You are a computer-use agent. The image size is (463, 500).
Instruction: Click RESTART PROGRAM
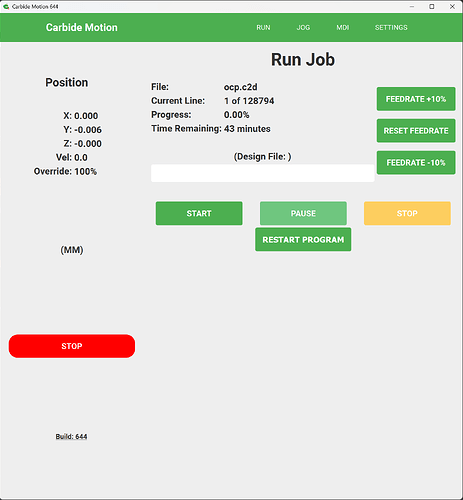pyautogui.click(x=303, y=240)
